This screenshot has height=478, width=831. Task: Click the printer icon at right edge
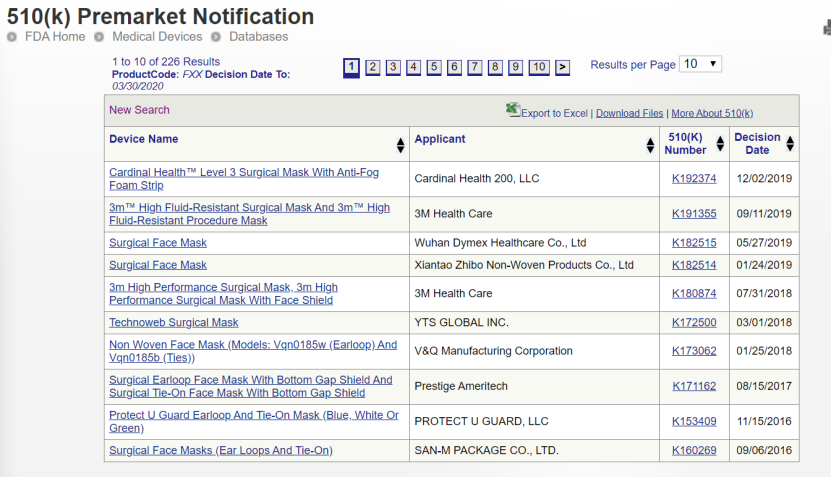click(x=827, y=28)
